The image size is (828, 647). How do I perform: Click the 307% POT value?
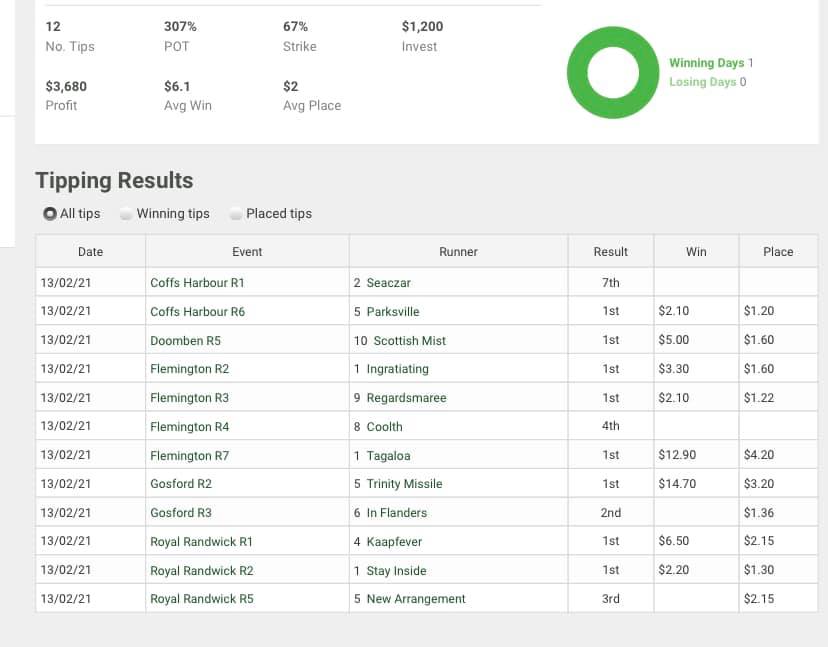(x=180, y=26)
